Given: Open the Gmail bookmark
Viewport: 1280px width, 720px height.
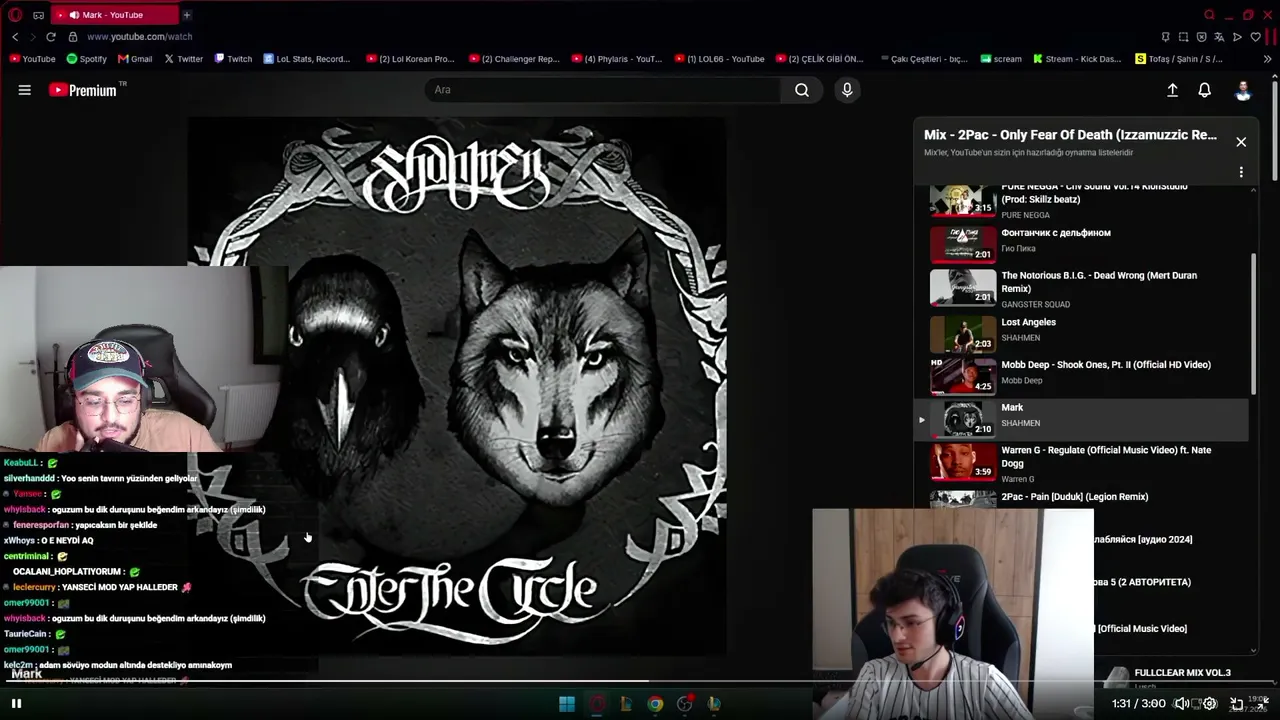Looking at the screenshot, I should (135, 59).
